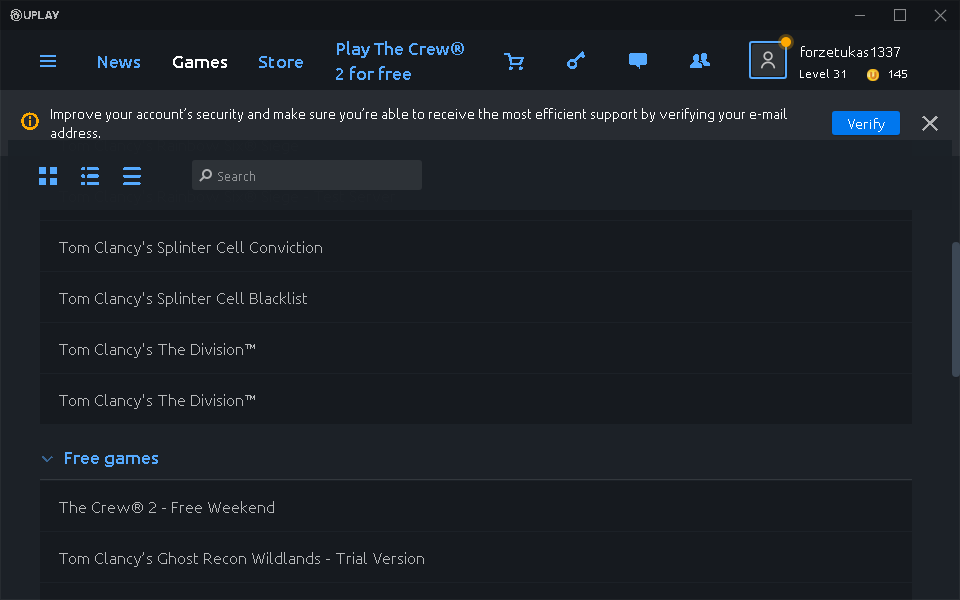Go to the News tab
Screen dimensions: 960x600
[119, 62]
